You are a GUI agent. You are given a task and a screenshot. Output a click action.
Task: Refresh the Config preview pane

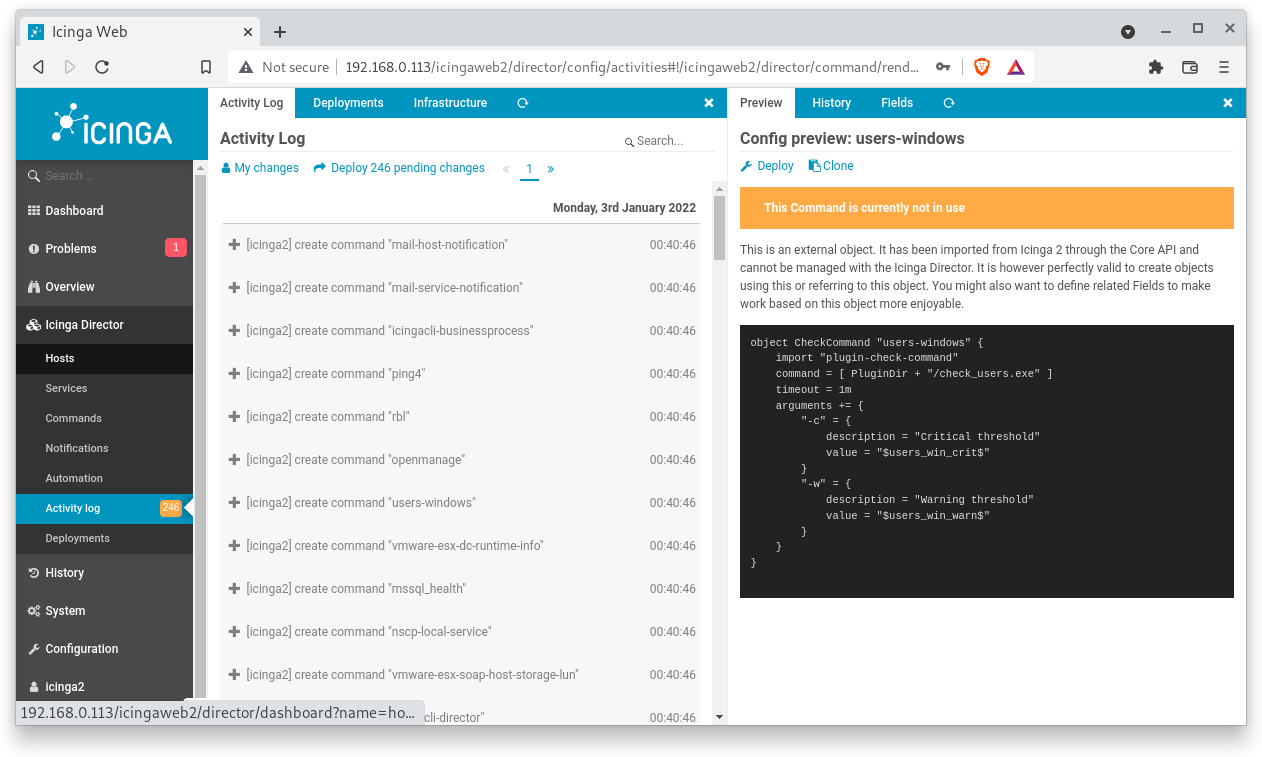coord(948,102)
